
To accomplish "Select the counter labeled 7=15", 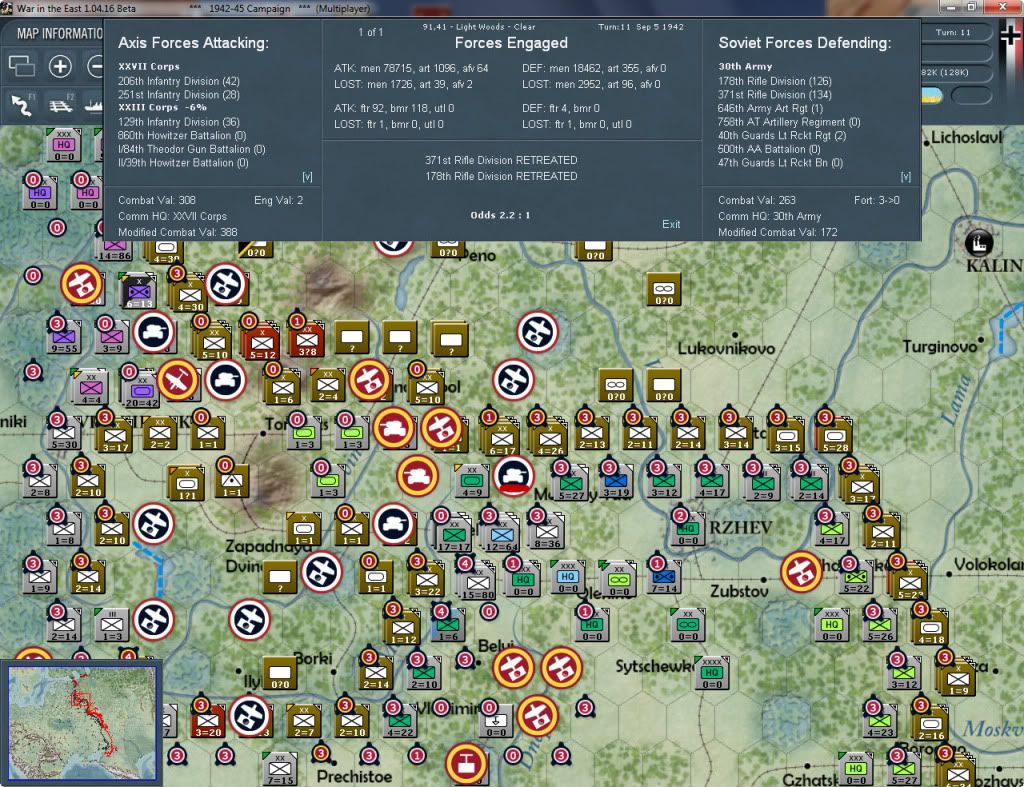I will 280,769.
